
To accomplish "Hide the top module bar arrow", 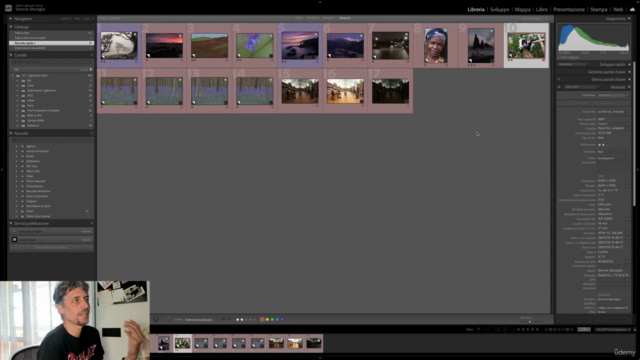I will pyautogui.click(x=320, y=2).
